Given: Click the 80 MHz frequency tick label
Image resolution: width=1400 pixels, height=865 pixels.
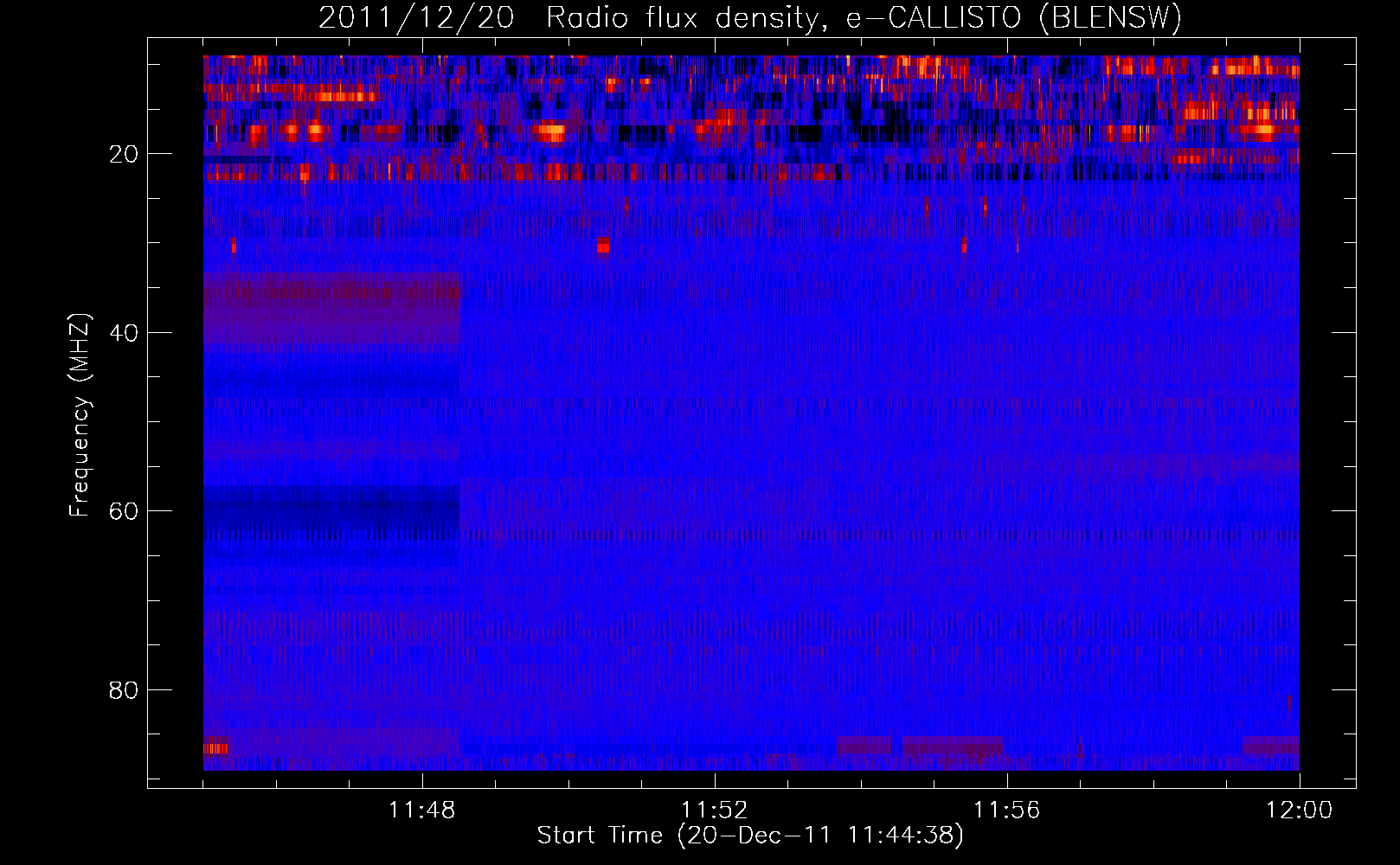Looking at the screenshot, I should (x=125, y=690).
